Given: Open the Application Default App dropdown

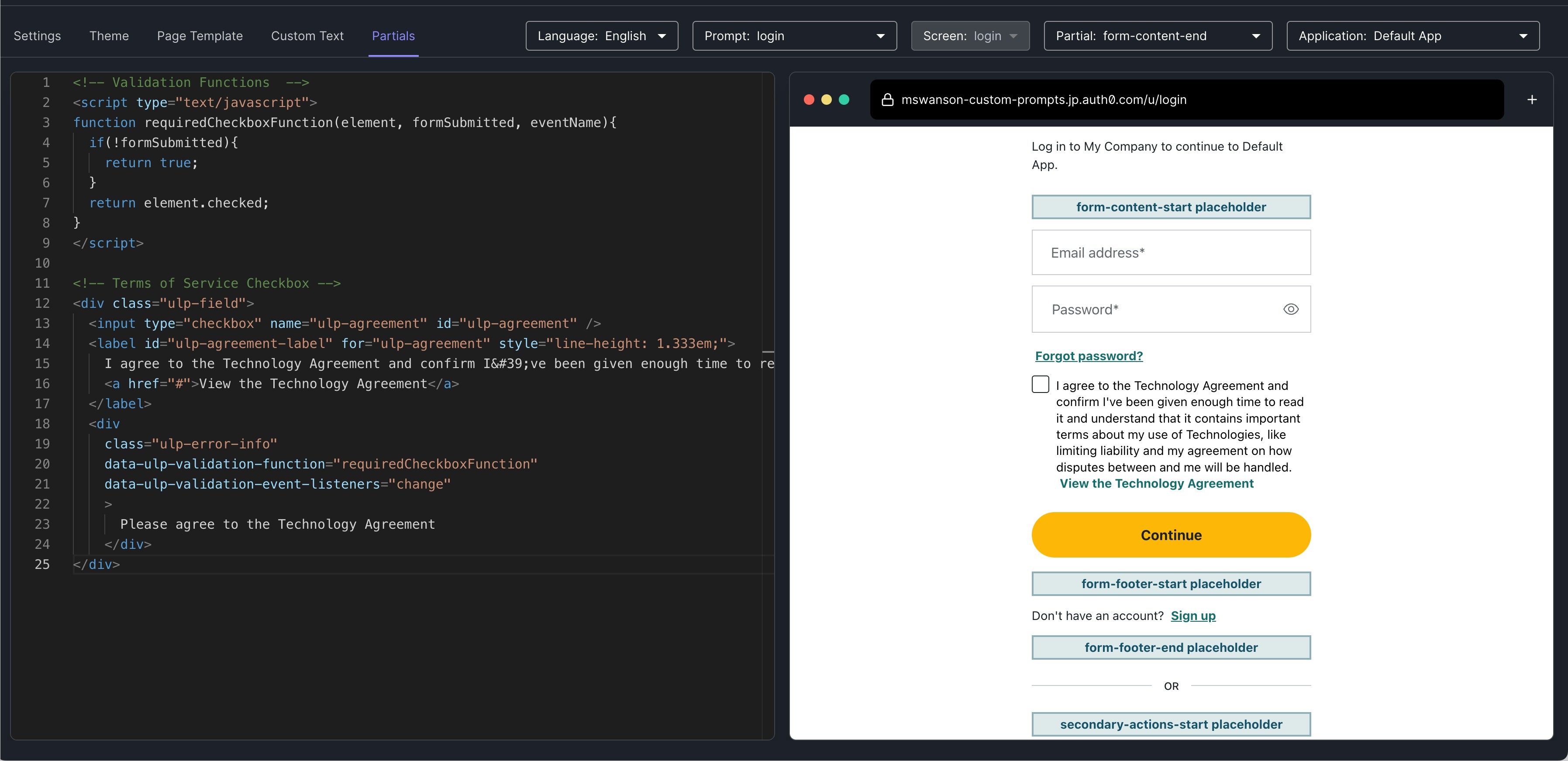Looking at the screenshot, I should (x=1412, y=36).
